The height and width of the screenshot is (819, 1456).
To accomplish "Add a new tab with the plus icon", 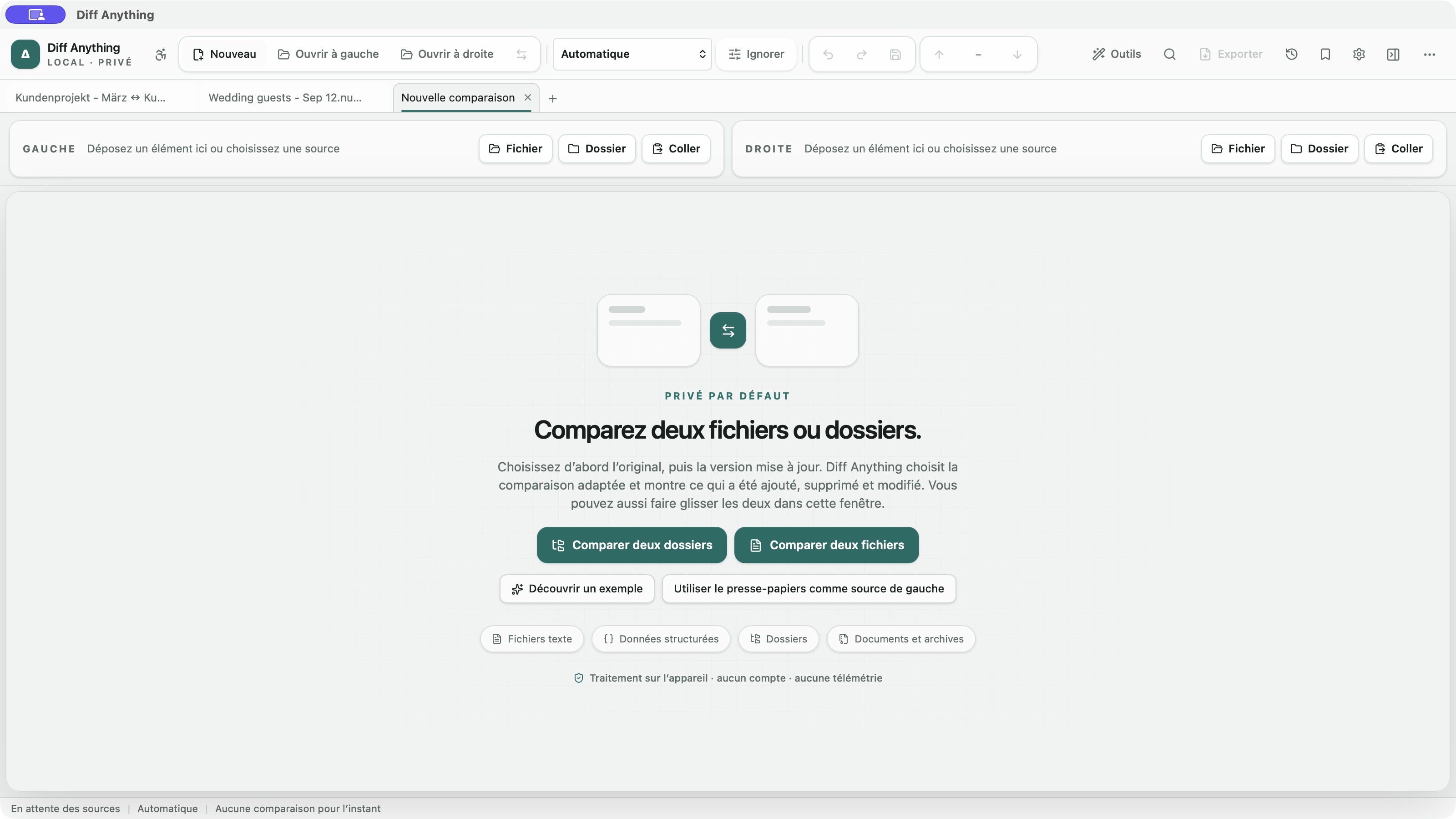I will coord(553,98).
